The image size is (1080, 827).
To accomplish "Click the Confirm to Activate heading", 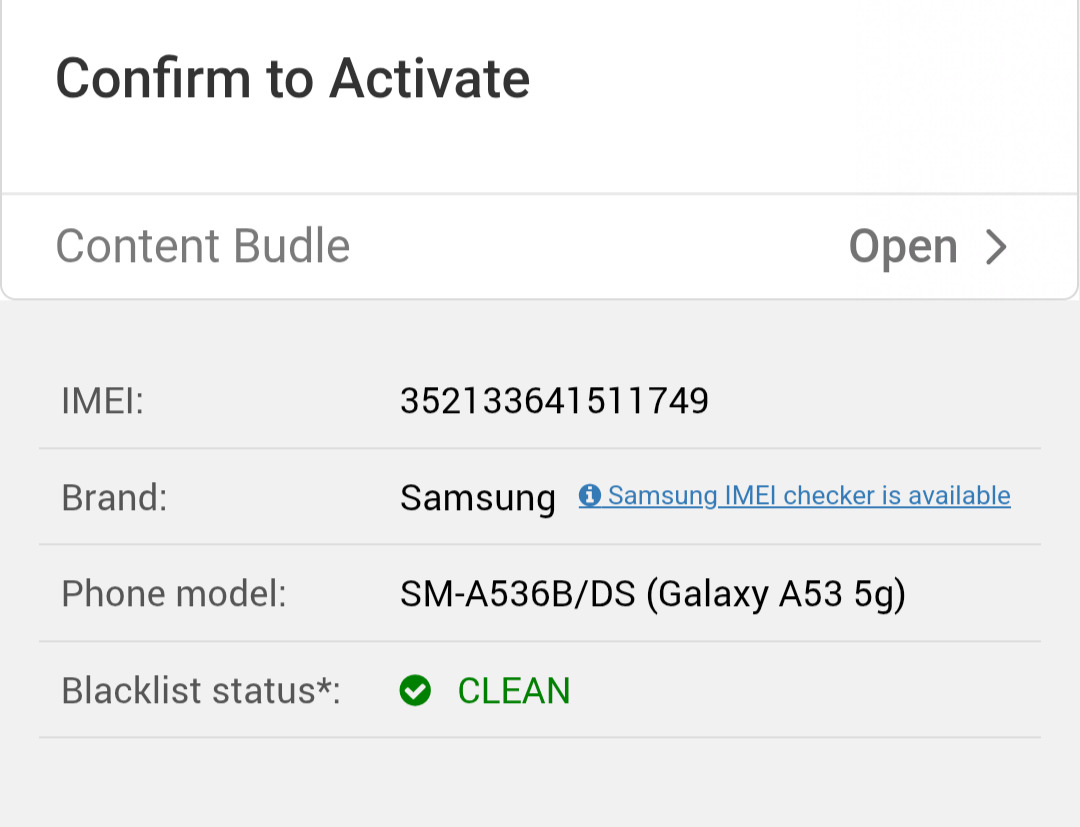I will coord(292,78).
